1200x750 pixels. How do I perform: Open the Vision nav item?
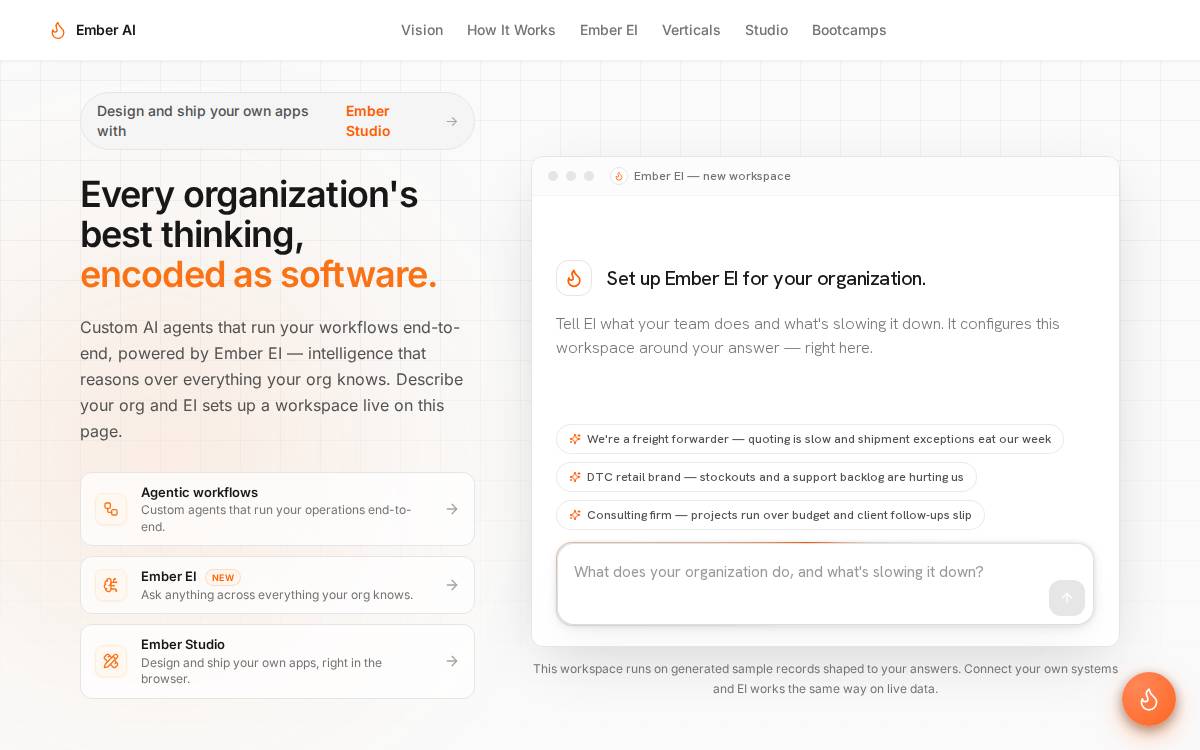[422, 30]
